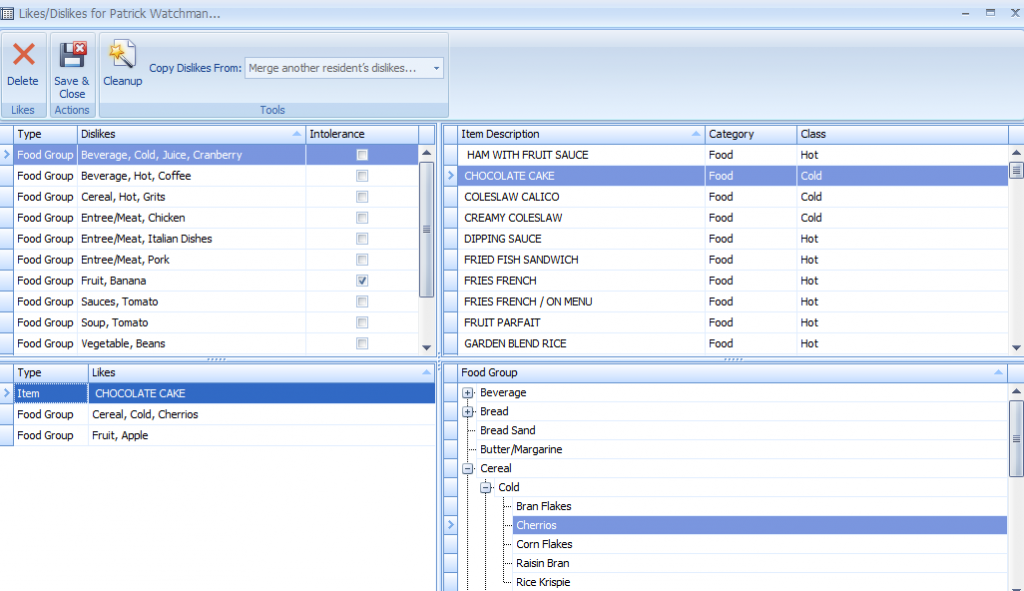
Task: Select the Raisin Bran tree item
Action: click(542, 564)
